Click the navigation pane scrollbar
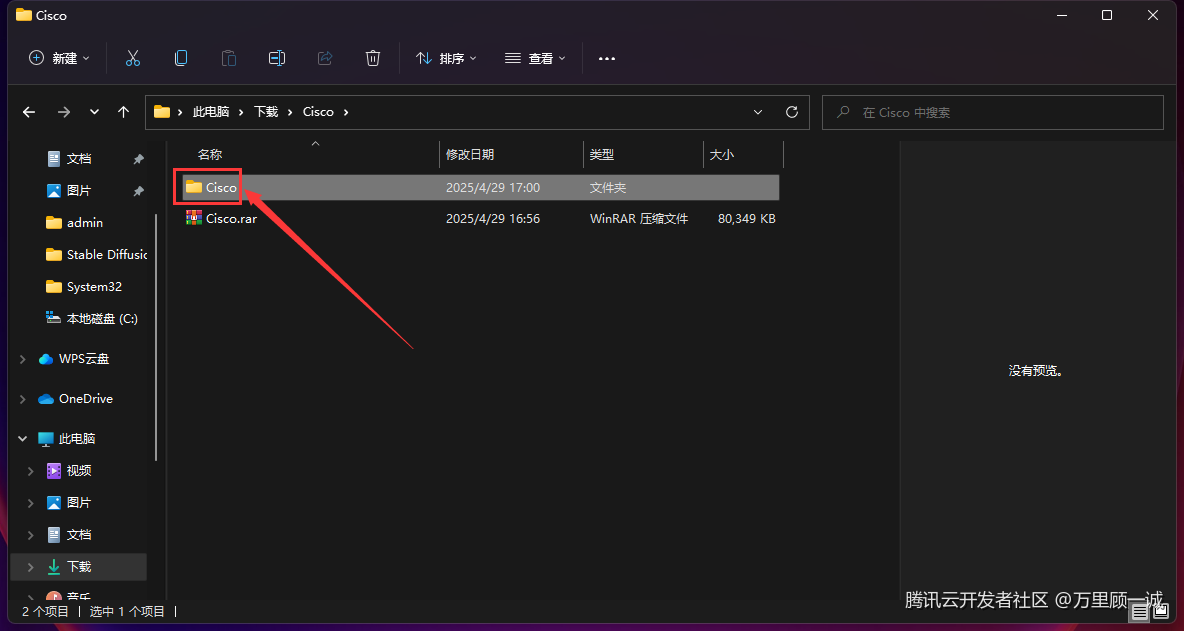Viewport: 1184px width, 631px height. click(x=156, y=337)
